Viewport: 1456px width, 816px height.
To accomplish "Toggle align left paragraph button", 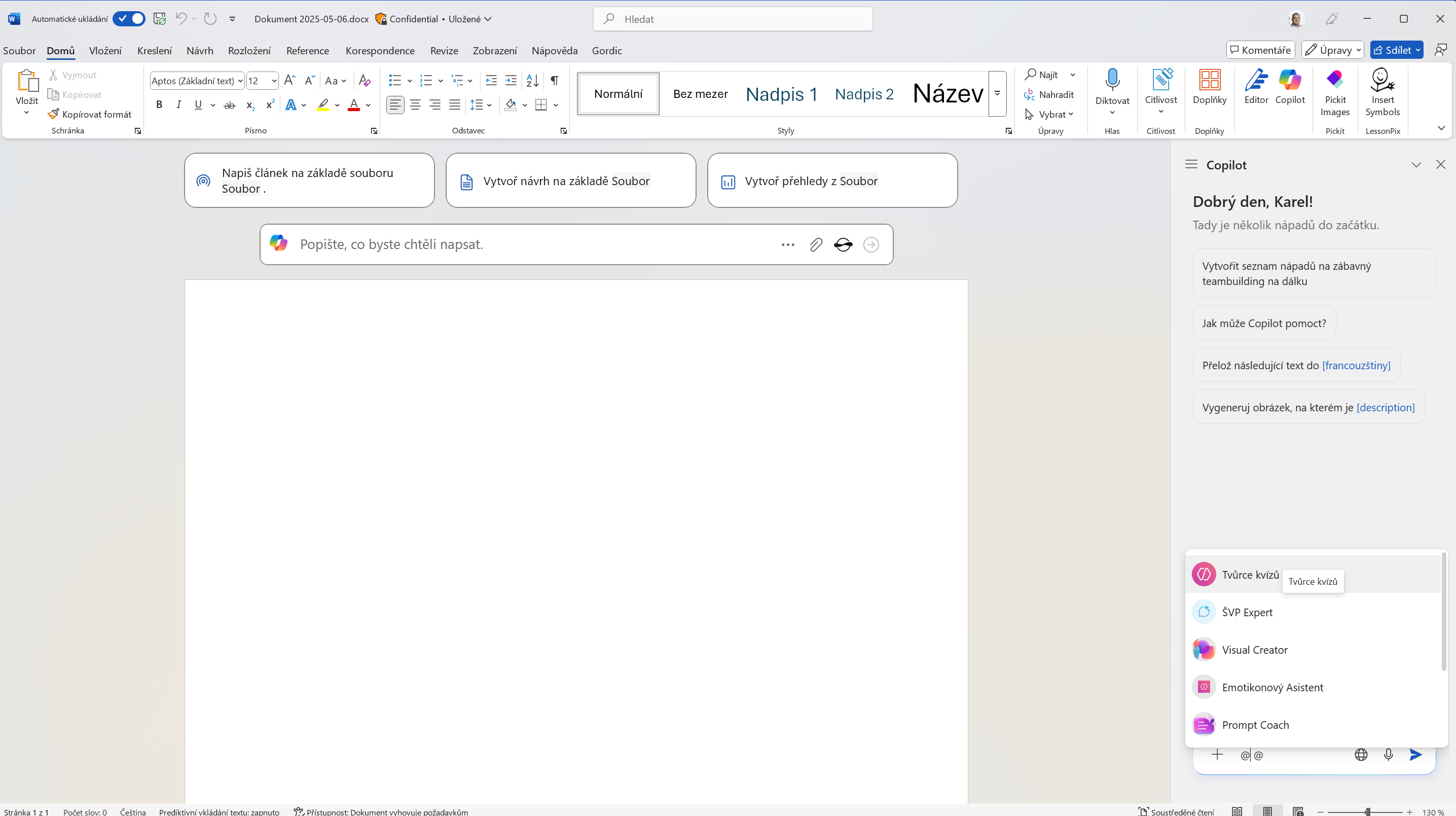I will (x=395, y=104).
